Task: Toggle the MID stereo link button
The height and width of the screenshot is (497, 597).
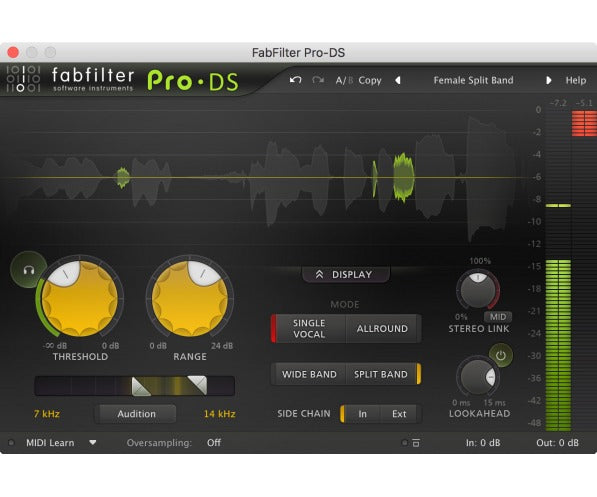Action: click(x=498, y=317)
